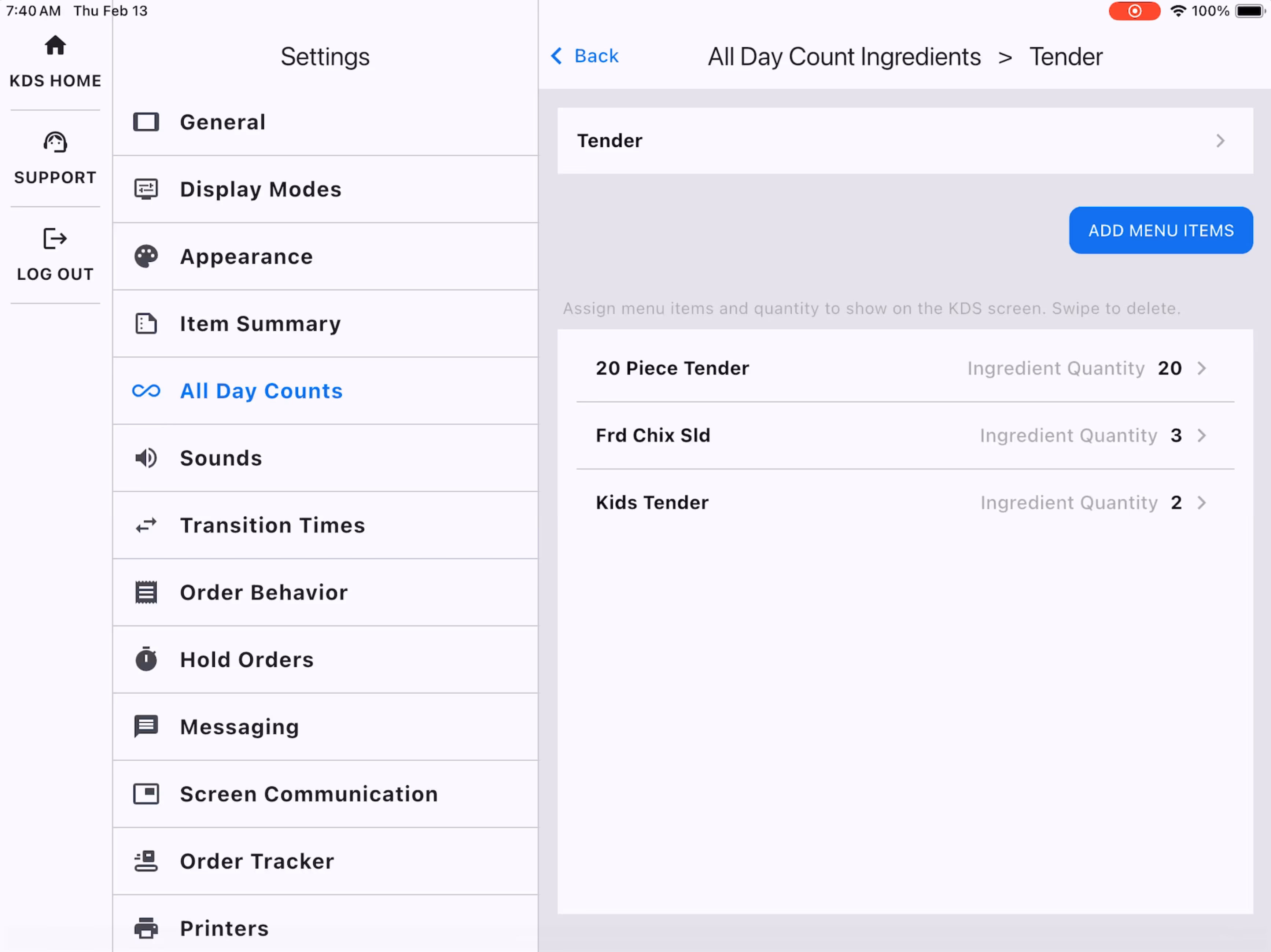
Task: Open Messaging settings
Action: (325, 727)
